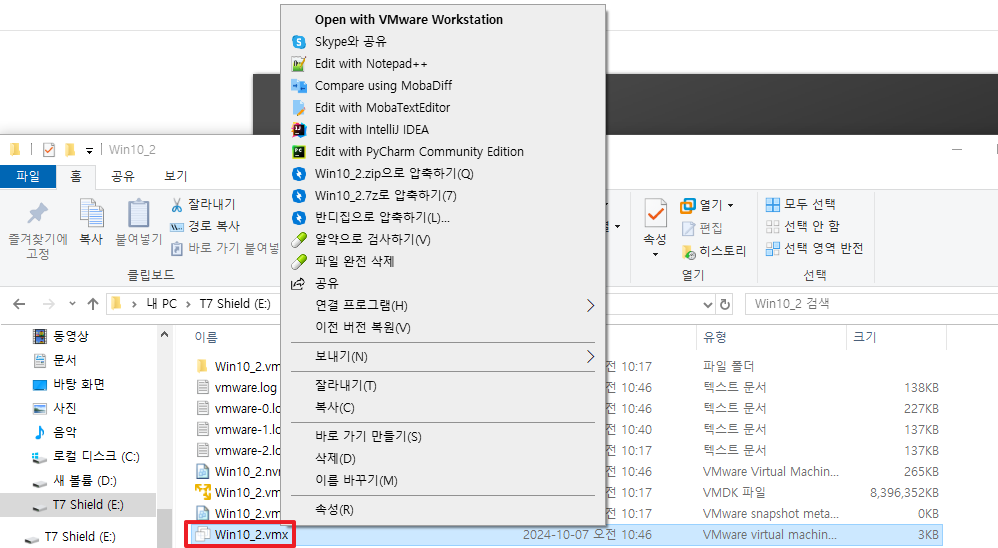Click 잘라내기 scissors in ribbon
The height and width of the screenshot is (548, 998).
203,204
